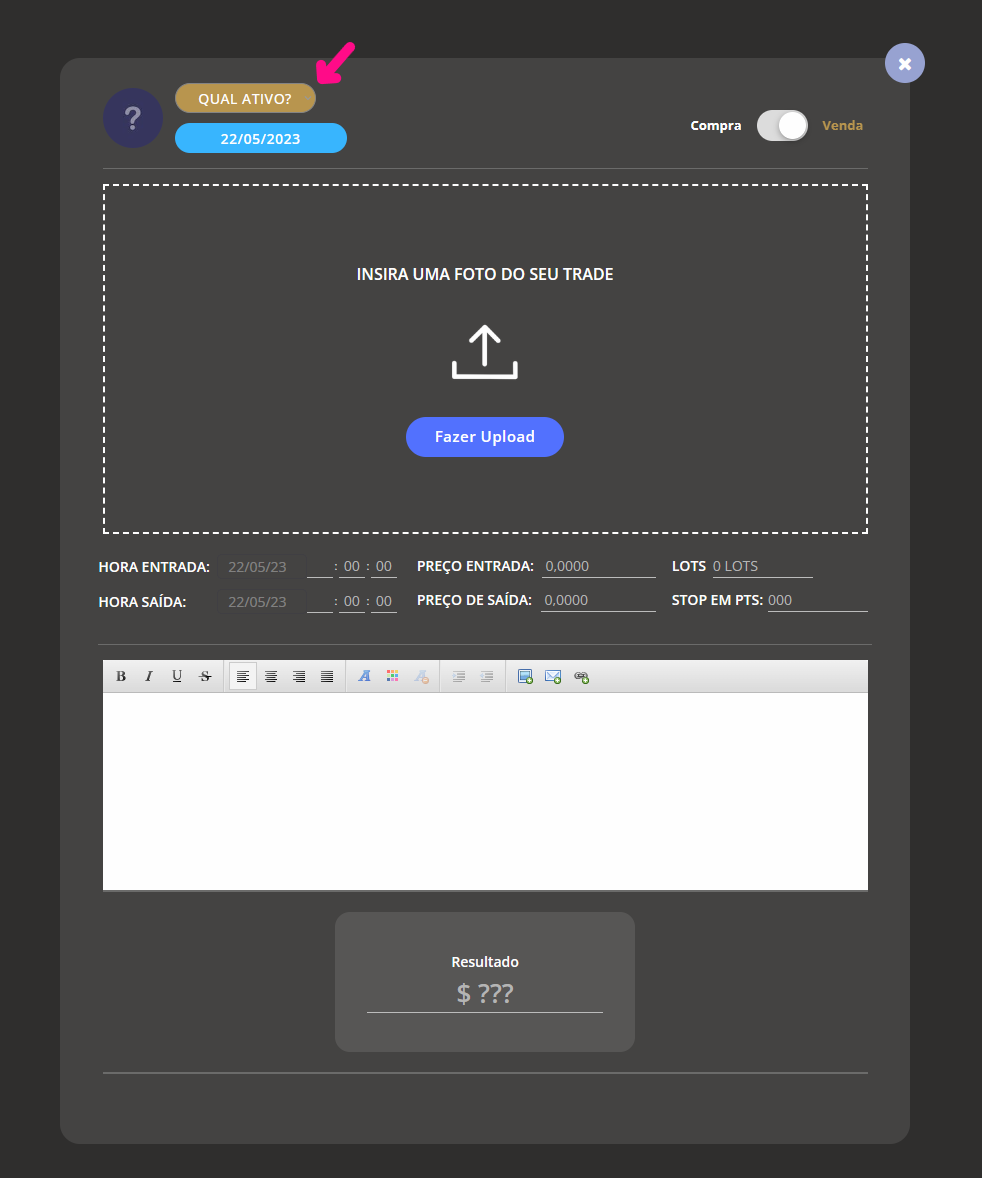Open the 22/05/2023 date picker

(260, 138)
